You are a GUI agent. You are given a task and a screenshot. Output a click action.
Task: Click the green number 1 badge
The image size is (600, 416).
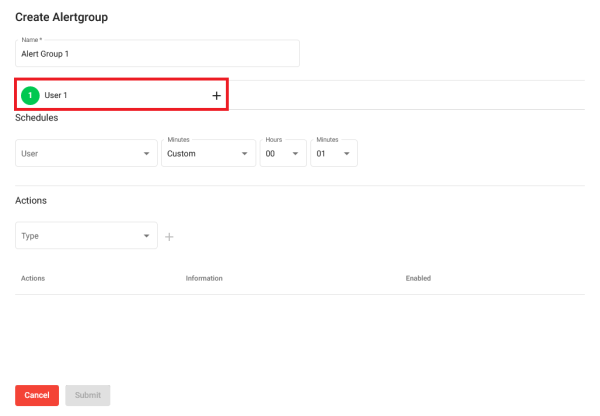point(30,95)
